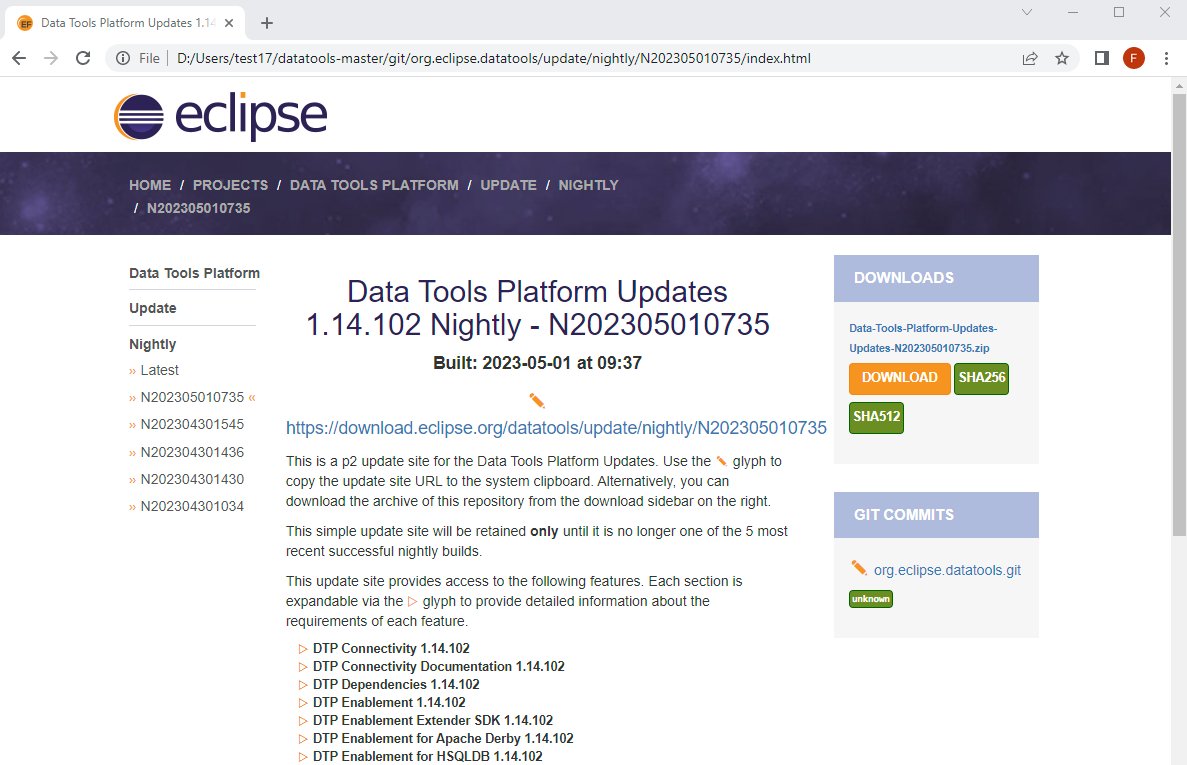
Task: Share this page via the share icon
Action: coord(1030,58)
